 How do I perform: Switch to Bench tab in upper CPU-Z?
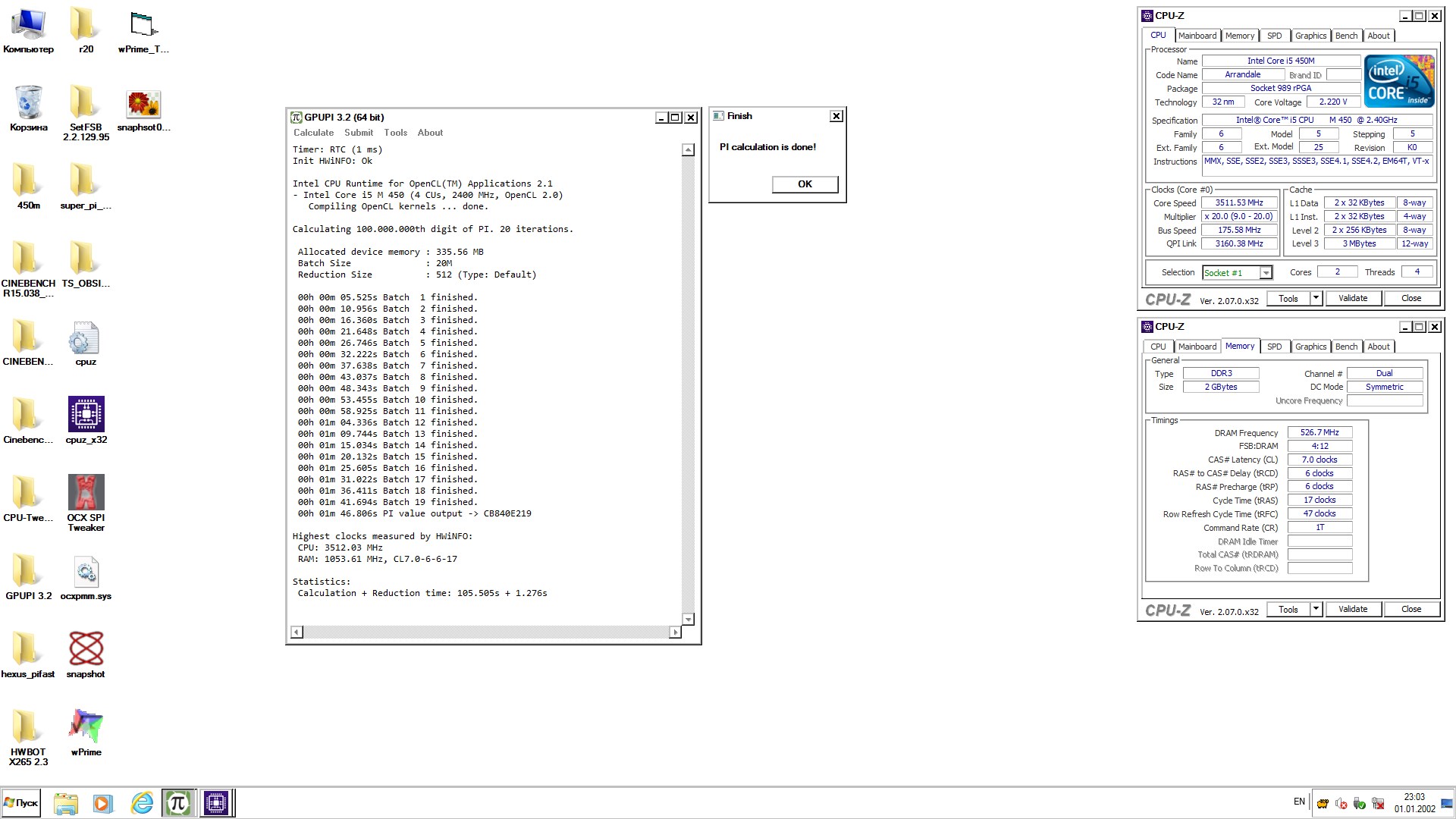[1346, 36]
